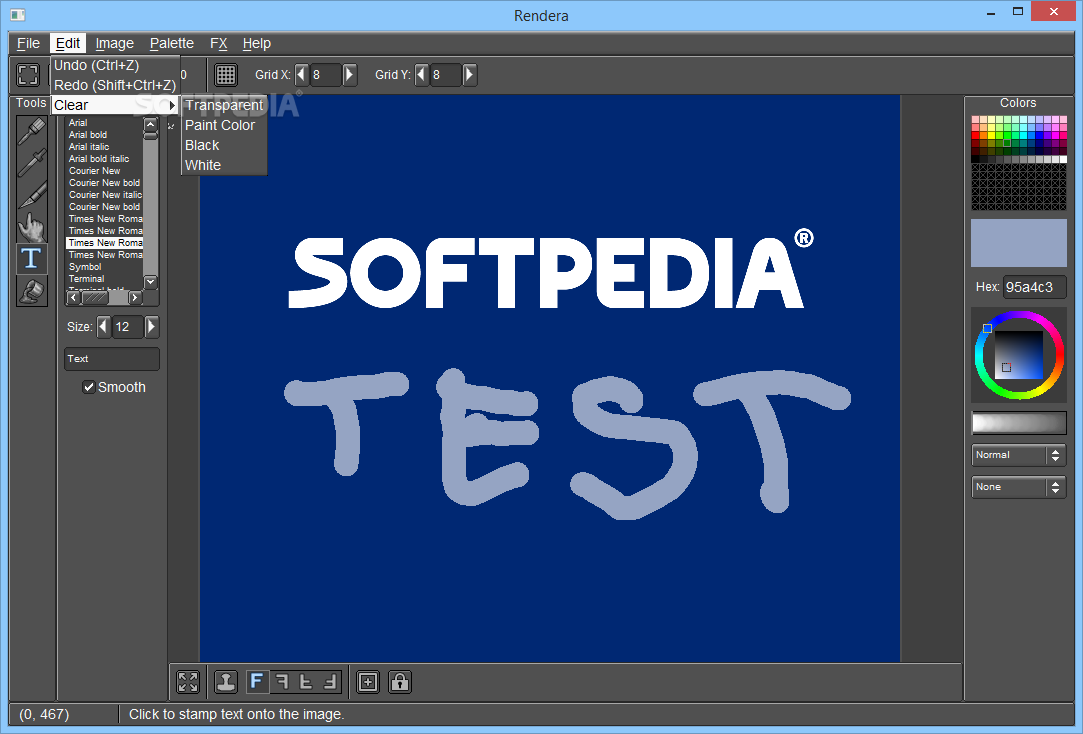Click right arrow of font list horizontal scrollbar
The image size is (1083, 734).
click(x=135, y=298)
